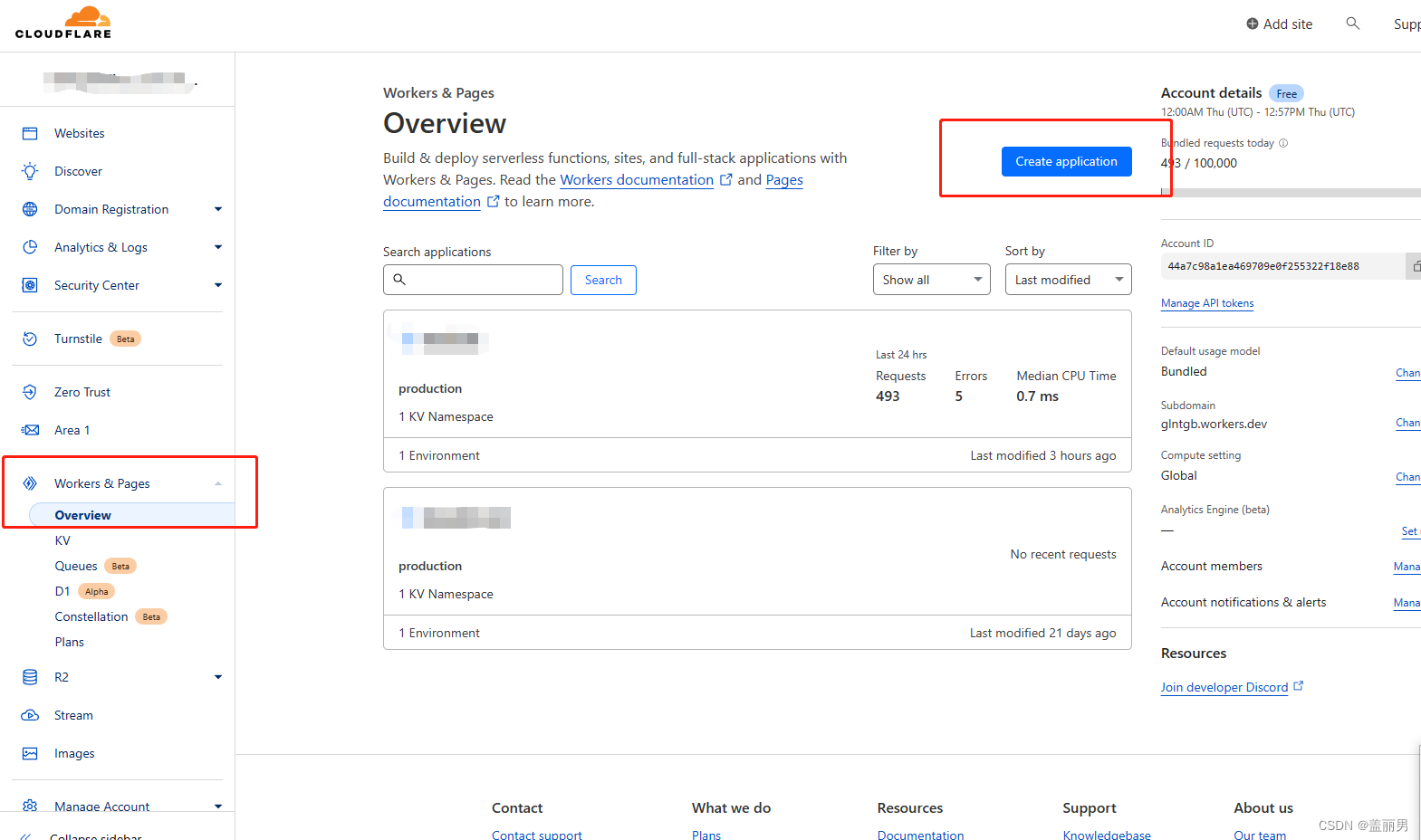Screen dimensions: 1421x840
Task: Click Change link for Subdomain
Action: click(x=1408, y=423)
